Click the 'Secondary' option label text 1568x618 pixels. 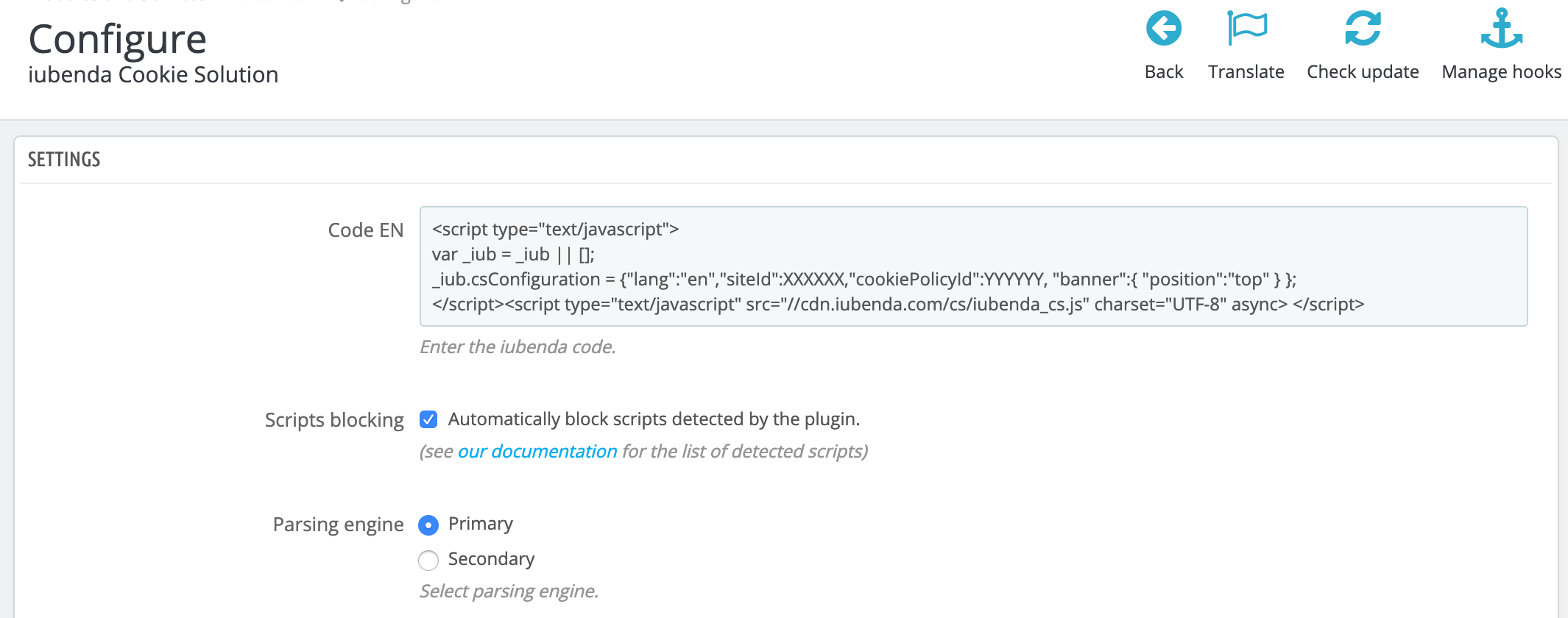(491, 559)
